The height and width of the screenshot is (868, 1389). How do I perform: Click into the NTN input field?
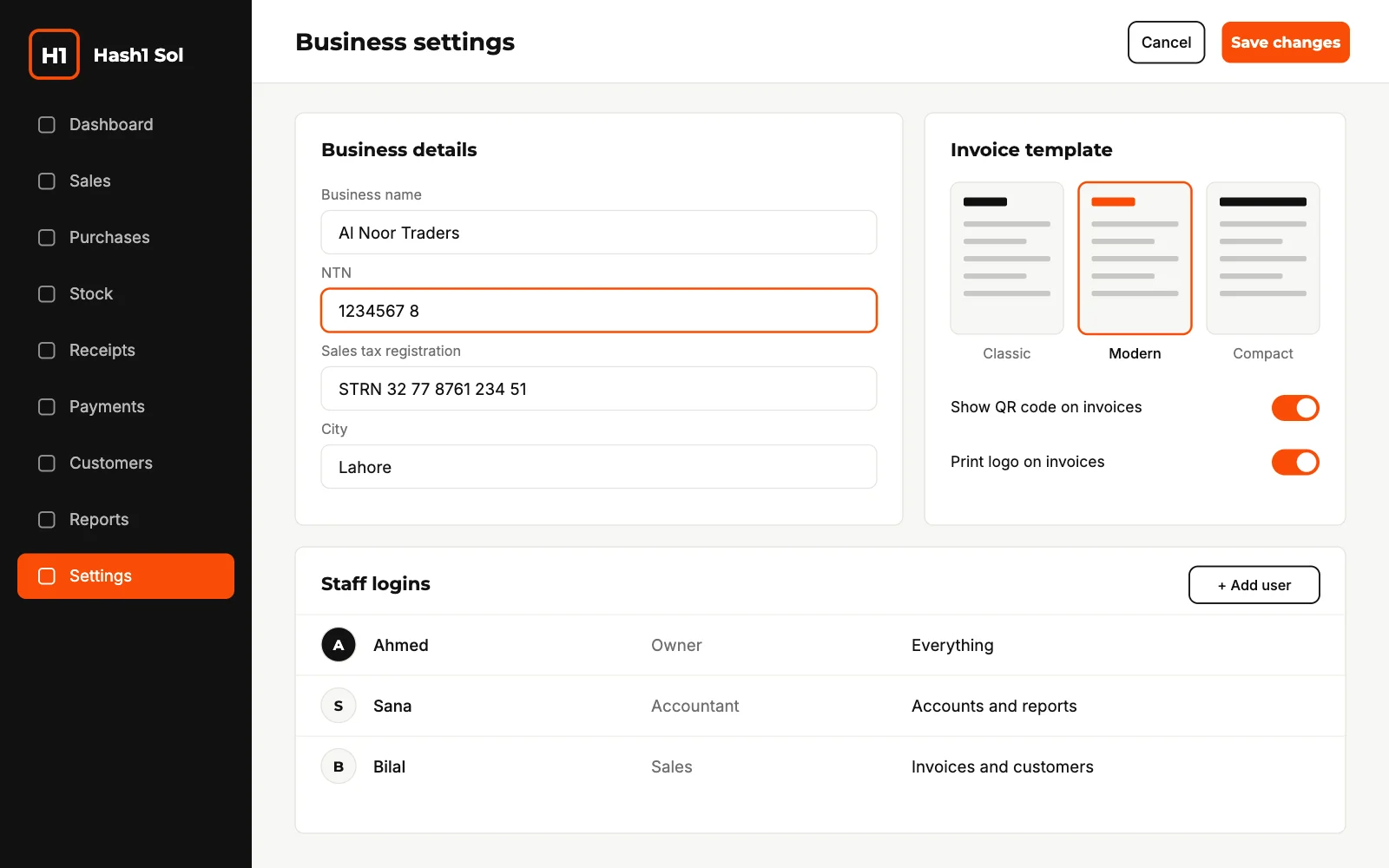[599, 311]
